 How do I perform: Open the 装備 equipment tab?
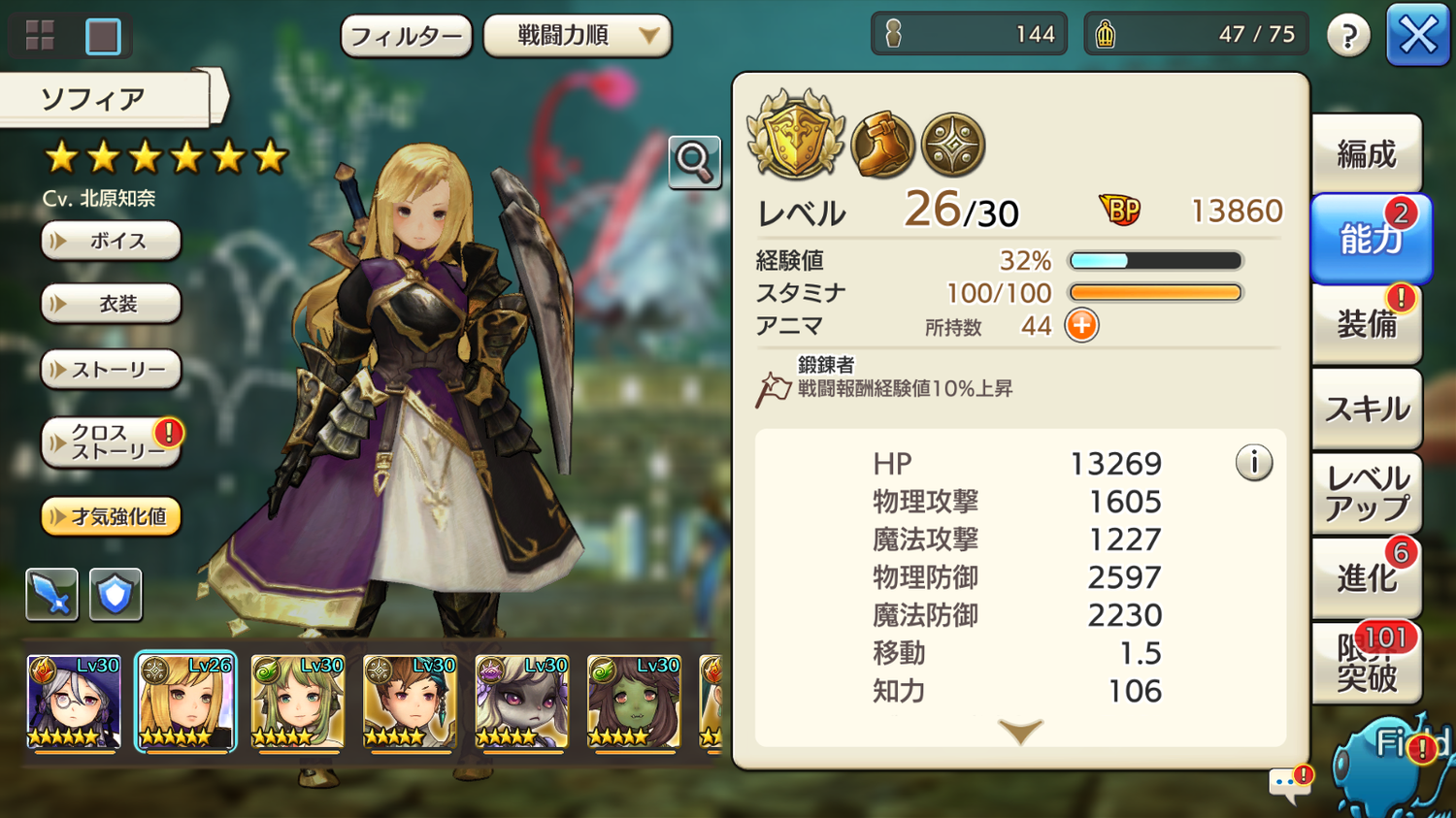point(1367,324)
